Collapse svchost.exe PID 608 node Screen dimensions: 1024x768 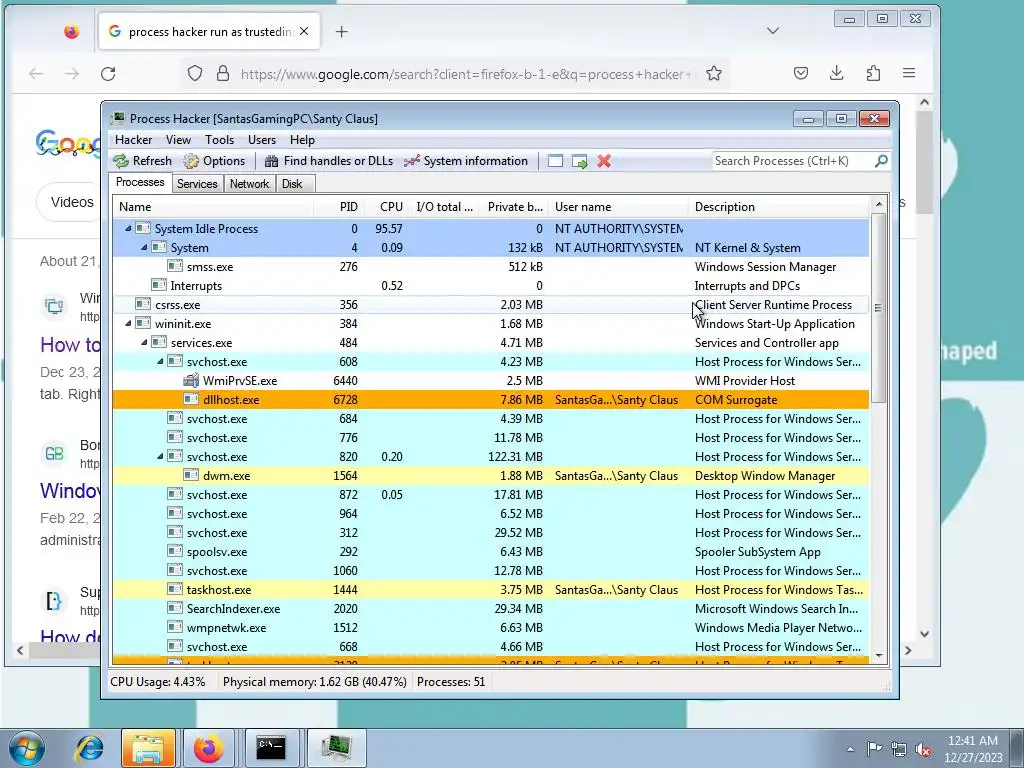[160, 361]
